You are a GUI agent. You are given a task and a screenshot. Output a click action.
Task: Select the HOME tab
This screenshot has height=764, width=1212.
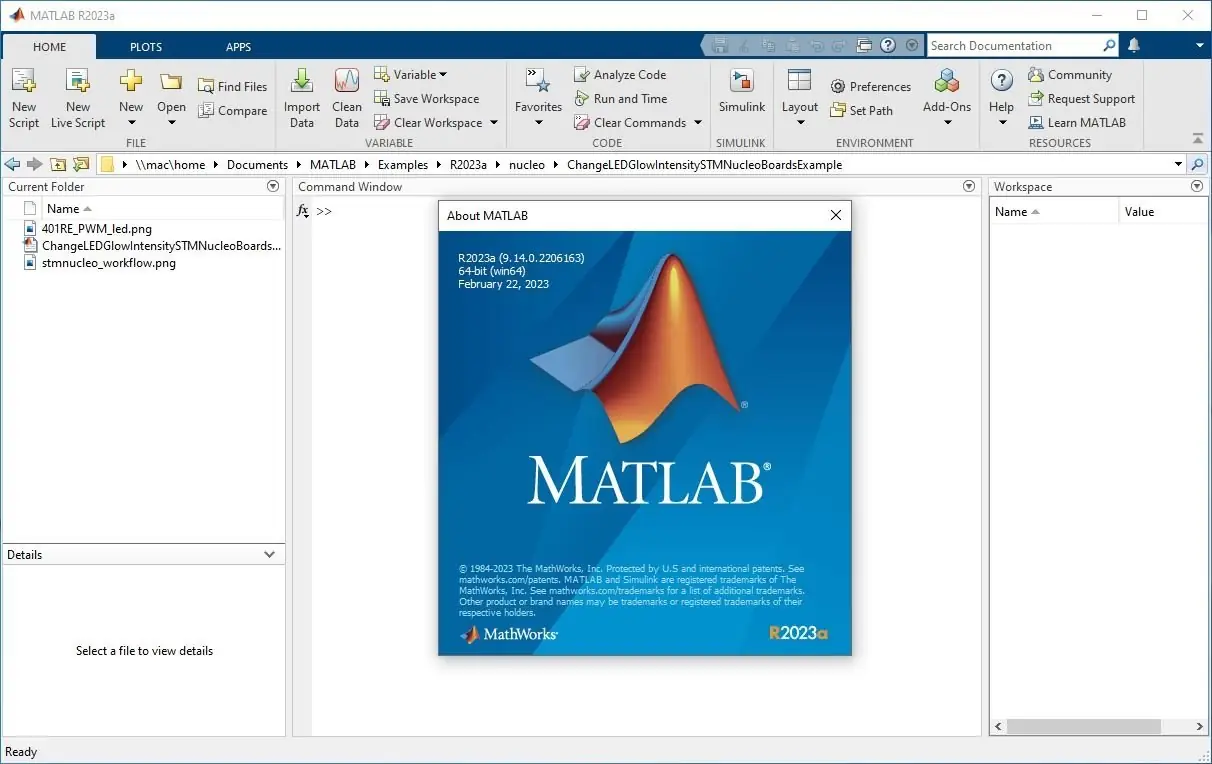click(49, 47)
